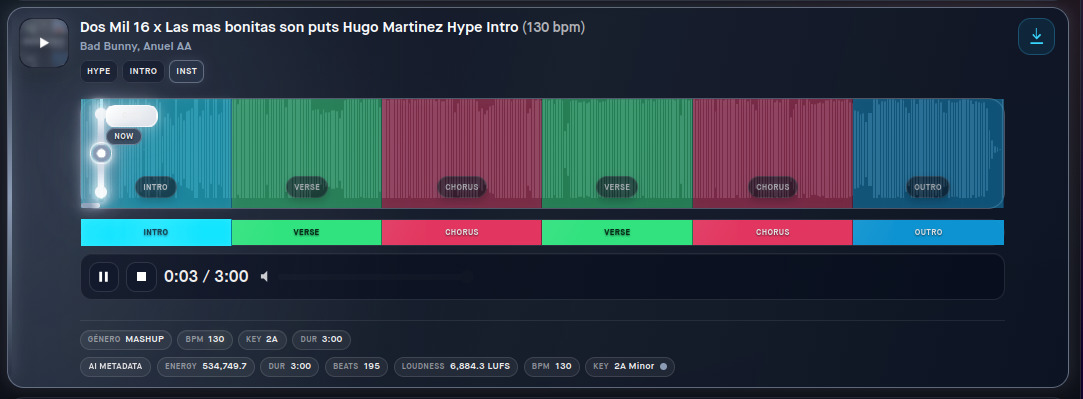The image size is (1083, 399).
Task: Click first VERSE label inside the waveform
Action: pyautogui.click(x=307, y=187)
